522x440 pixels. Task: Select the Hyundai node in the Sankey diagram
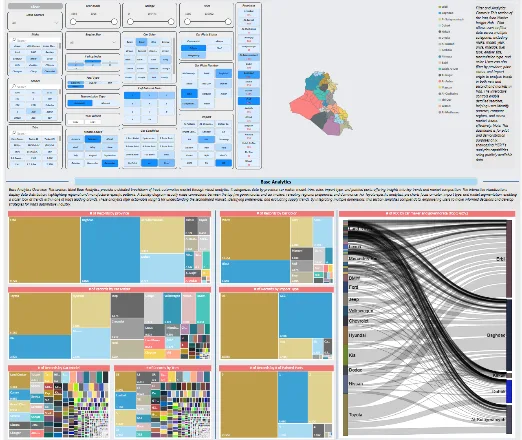click(x=346, y=335)
